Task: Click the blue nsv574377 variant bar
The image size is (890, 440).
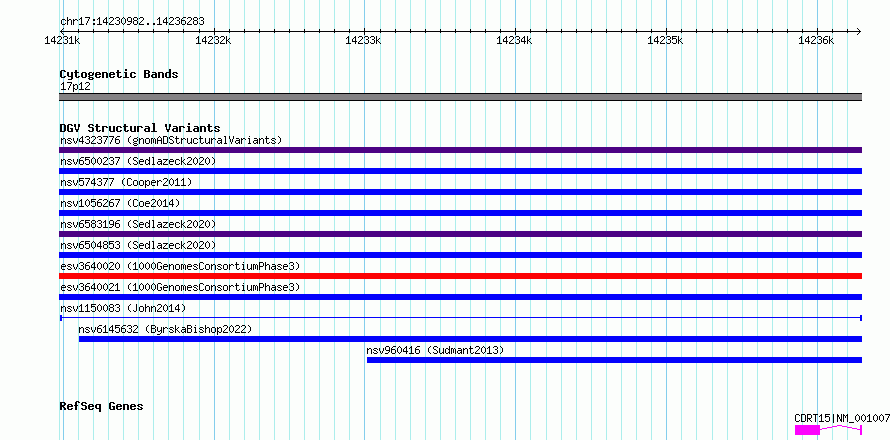Action: click(460, 192)
